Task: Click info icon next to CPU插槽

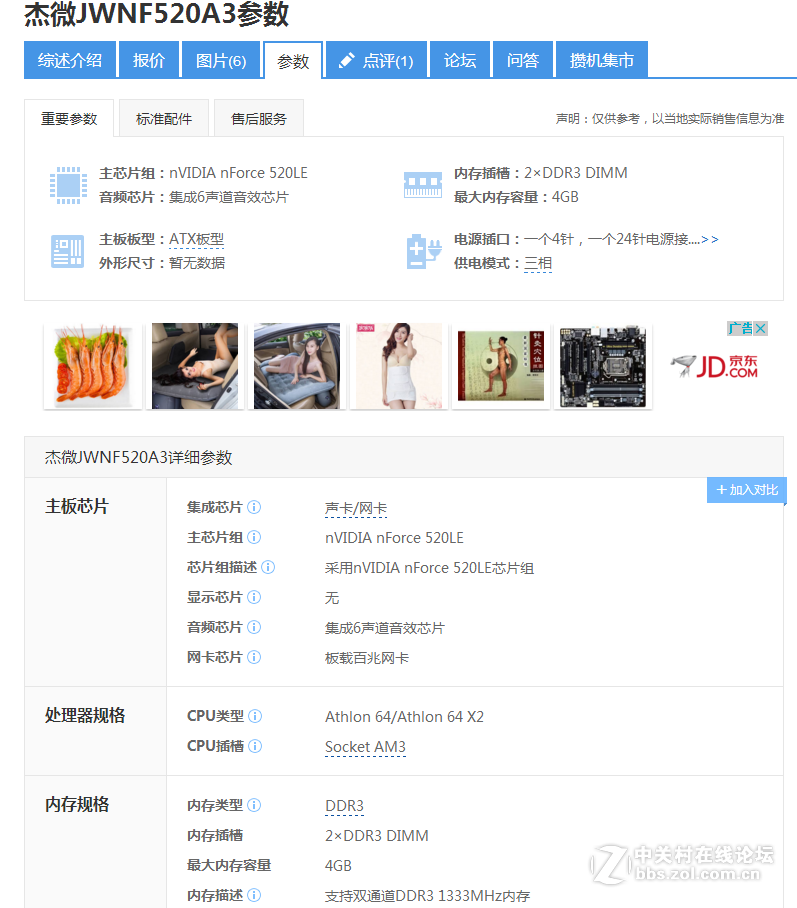Action: click(x=255, y=746)
